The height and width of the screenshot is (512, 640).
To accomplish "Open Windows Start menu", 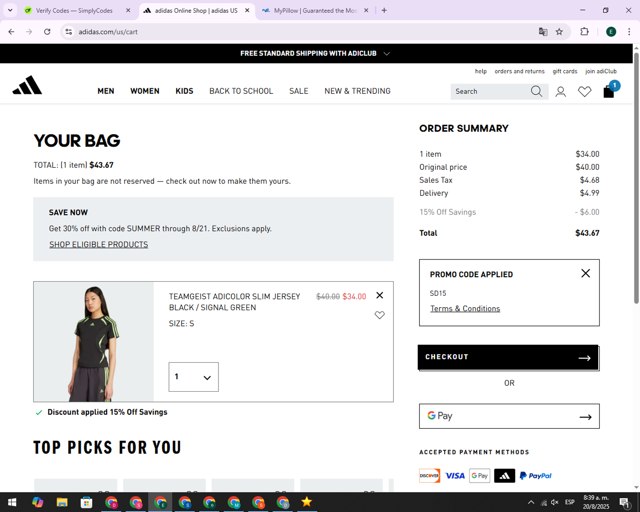I will click(12, 502).
